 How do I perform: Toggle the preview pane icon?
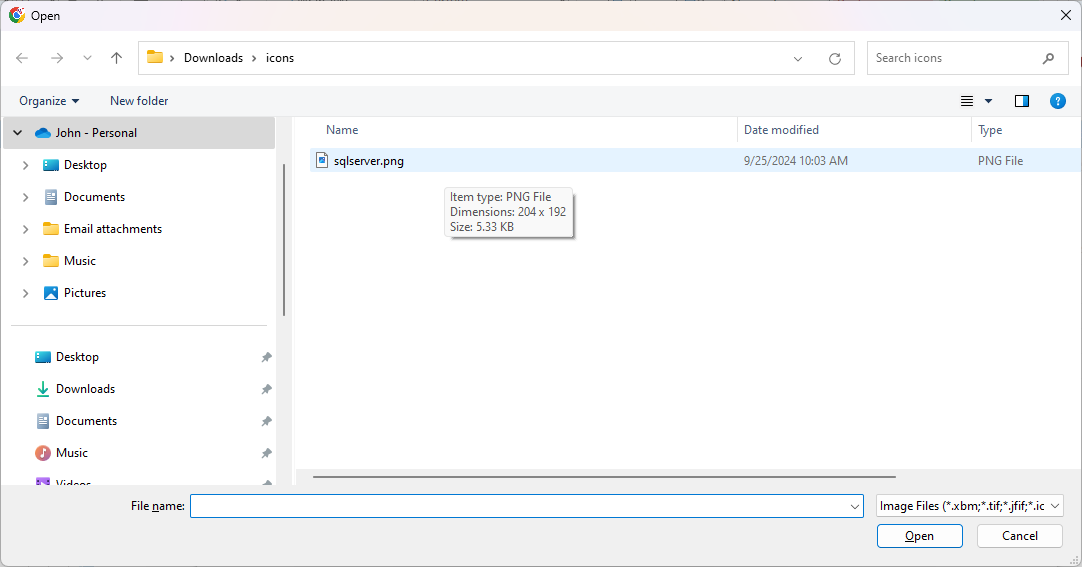(x=1021, y=101)
